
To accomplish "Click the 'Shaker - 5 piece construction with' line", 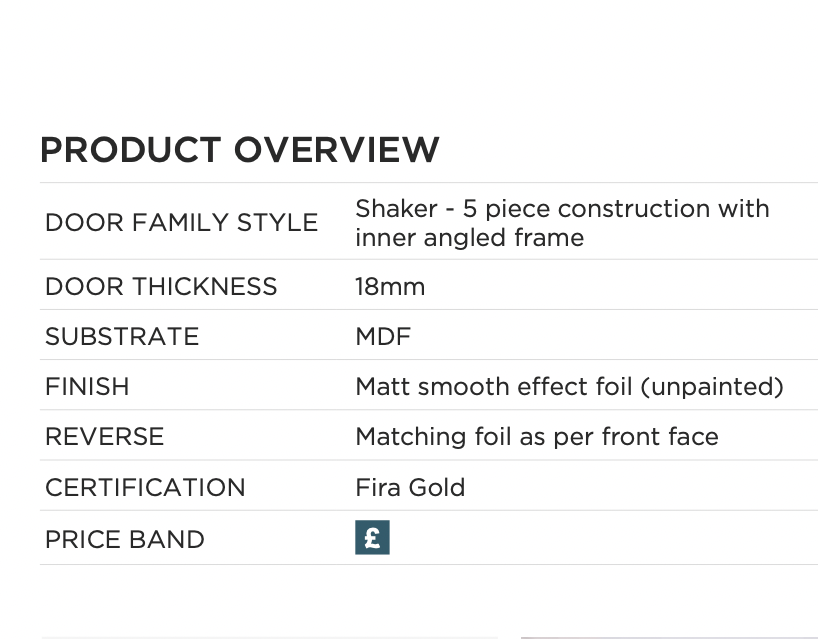I will click(x=562, y=209).
